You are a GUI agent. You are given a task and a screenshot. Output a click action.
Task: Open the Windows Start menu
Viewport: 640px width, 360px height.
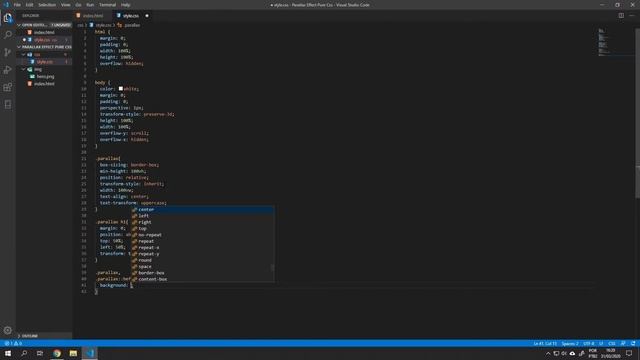8,353
